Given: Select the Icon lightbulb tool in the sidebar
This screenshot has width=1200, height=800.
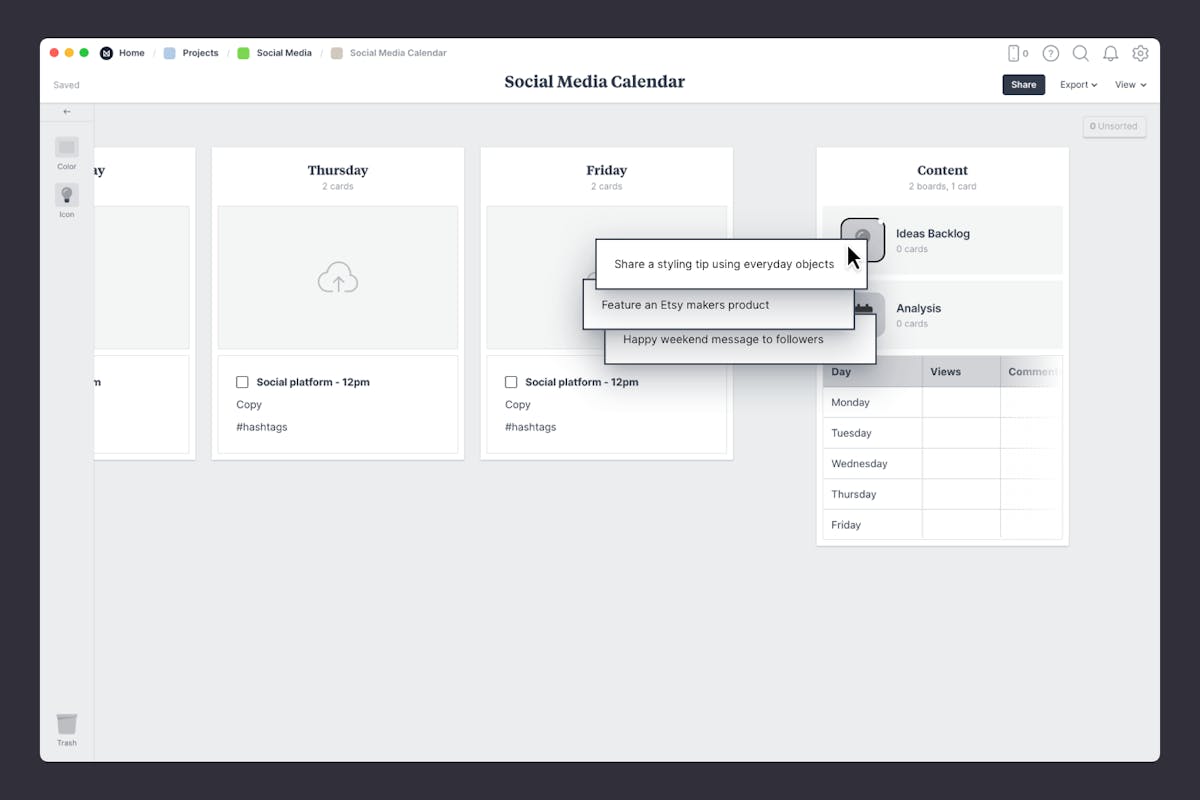Looking at the screenshot, I should point(66,195).
